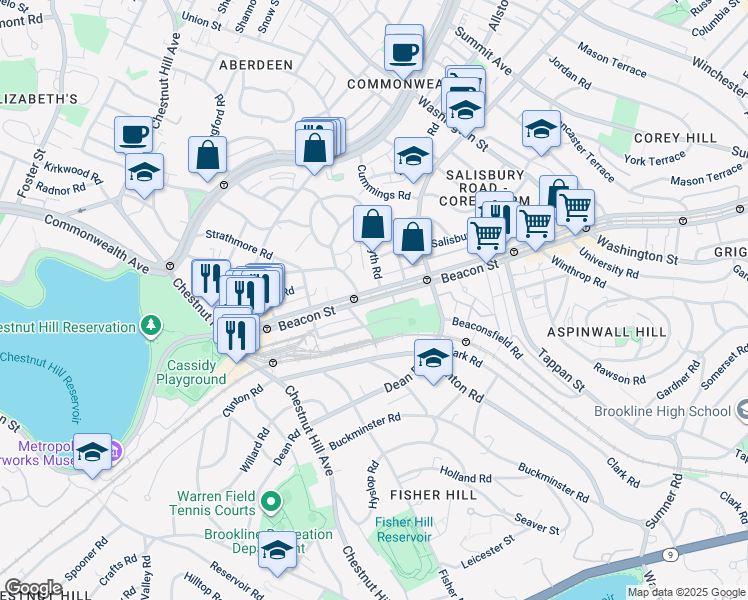The height and width of the screenshot is (600, 748).
Task: Click the school marker beside Cummings Rd
Action: tap(414, 159)
